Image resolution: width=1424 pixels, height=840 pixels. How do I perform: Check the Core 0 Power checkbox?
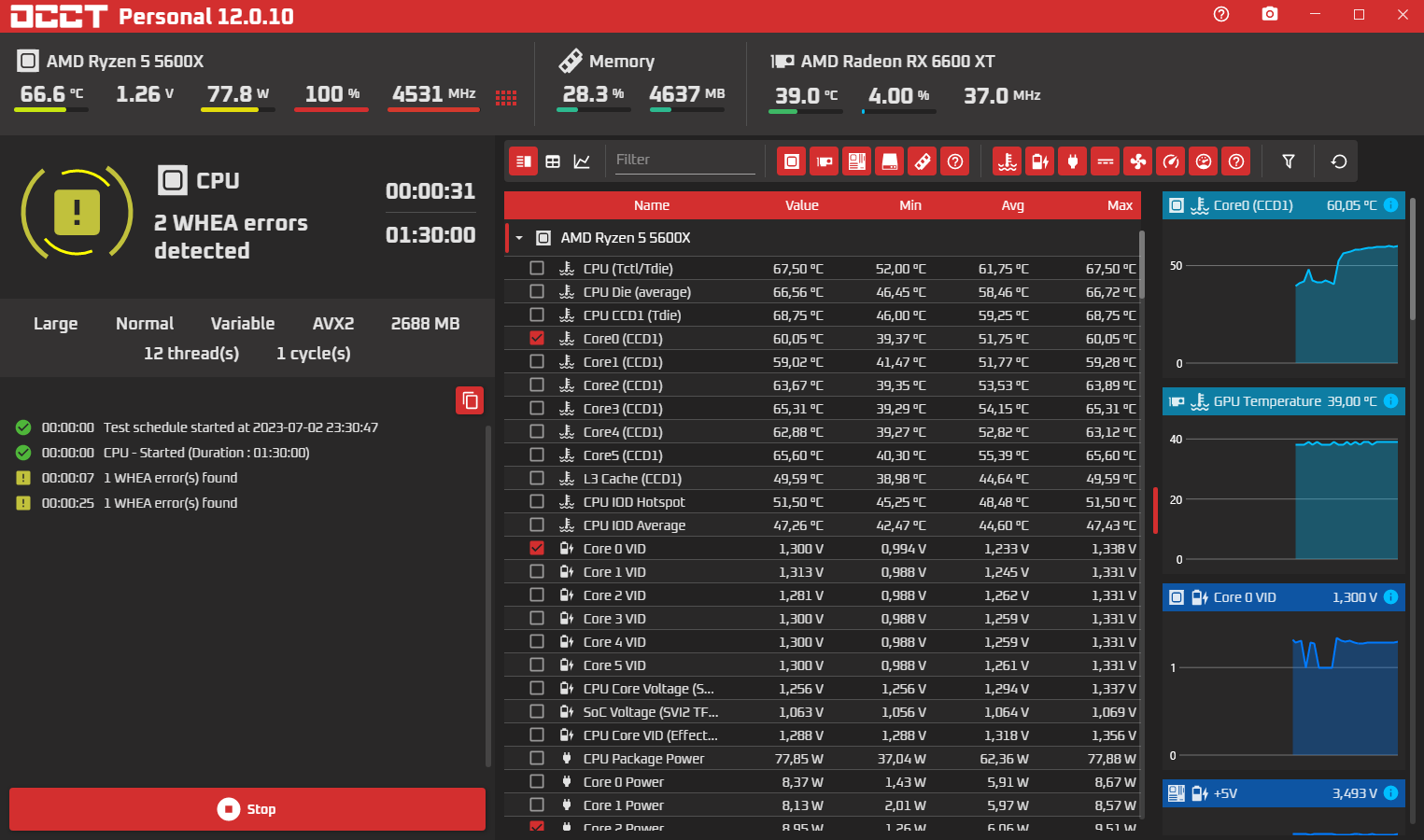537,781
